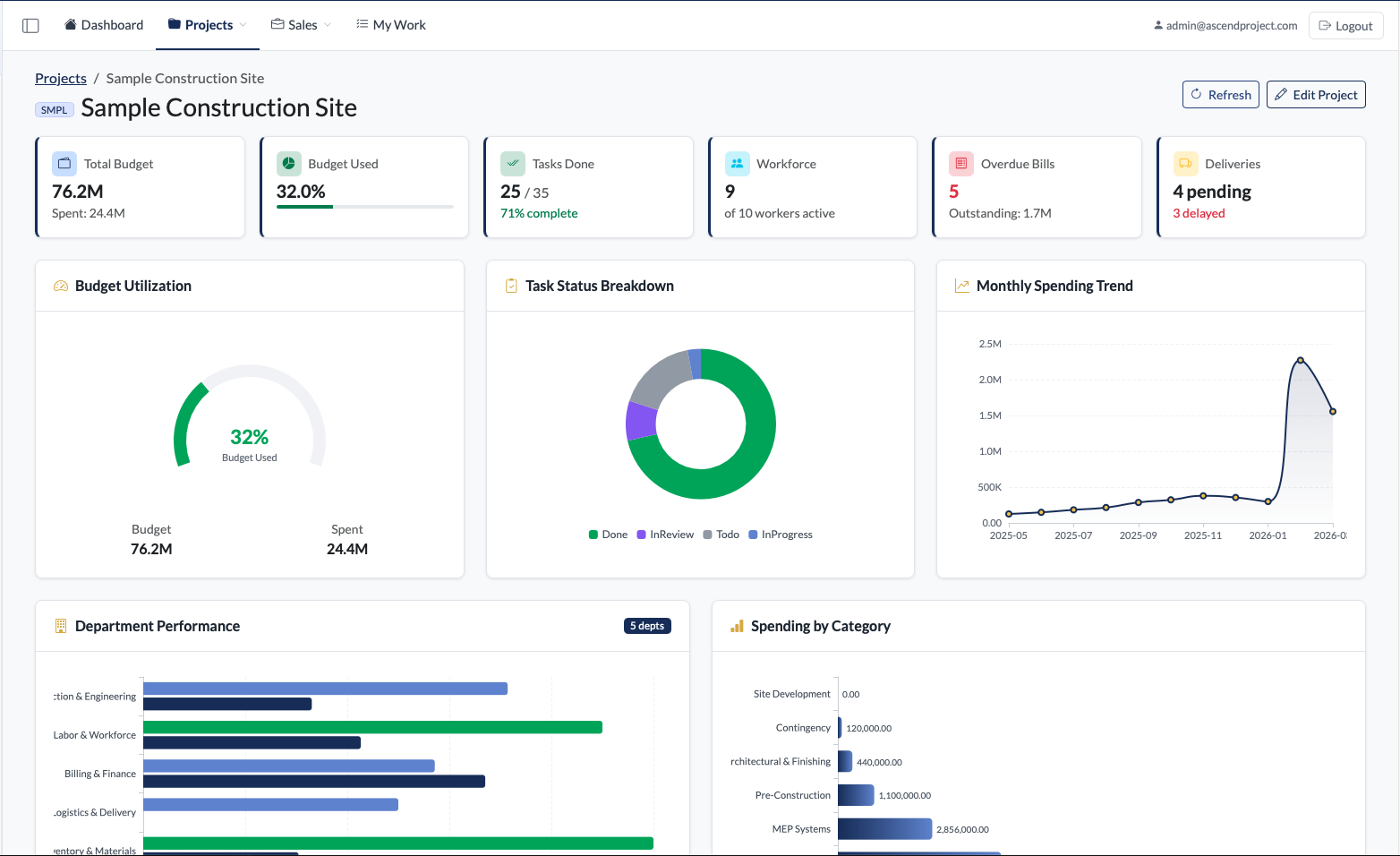Click the 5 depts badge

(x=647, y=626)
